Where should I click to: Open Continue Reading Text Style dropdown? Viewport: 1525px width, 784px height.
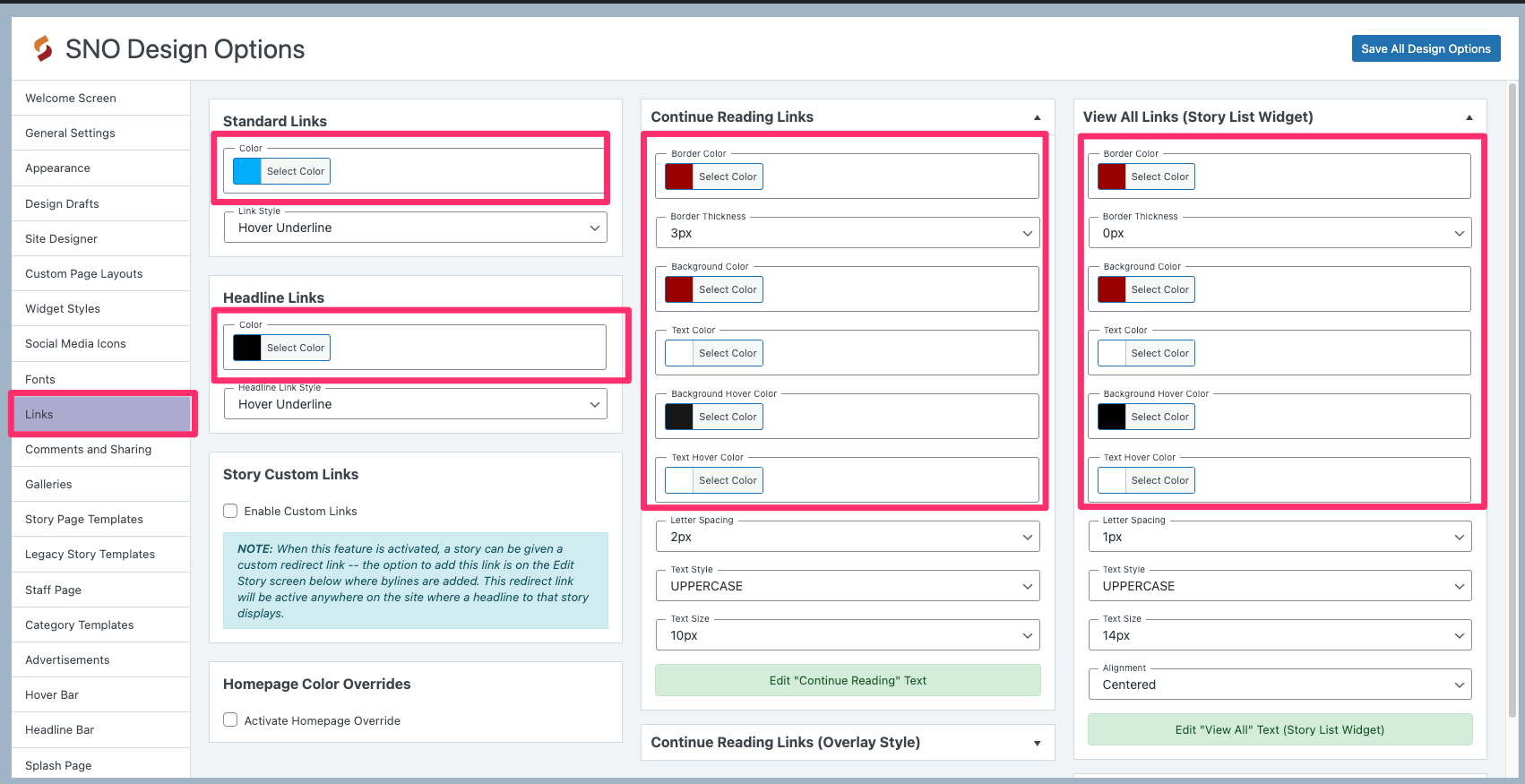848,586
